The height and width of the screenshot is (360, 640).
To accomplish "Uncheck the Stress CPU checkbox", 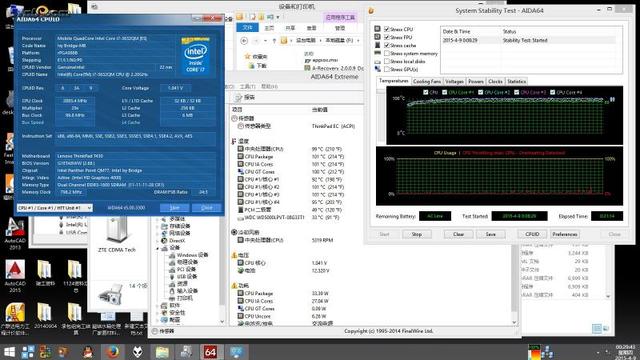I will 387,29.
